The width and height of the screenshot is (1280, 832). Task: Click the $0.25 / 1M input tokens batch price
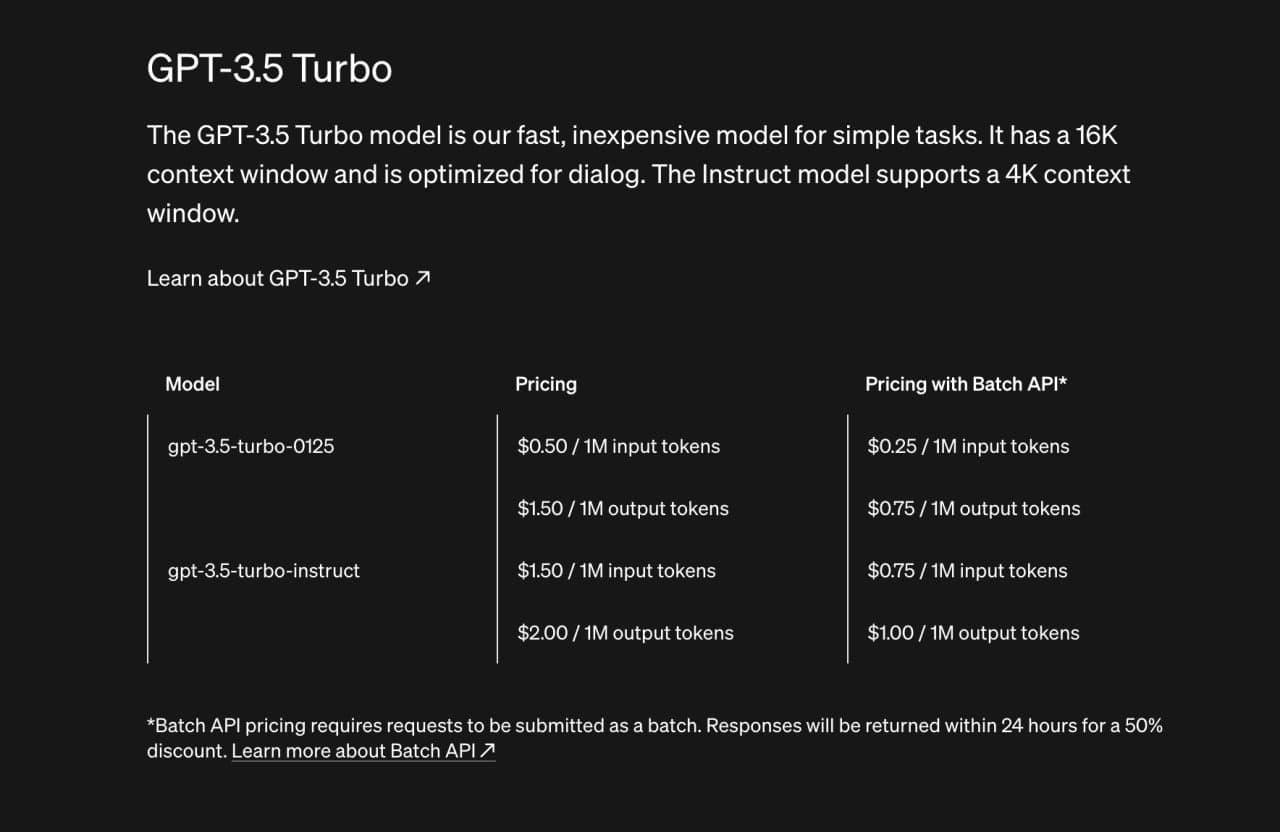coord(968,446)
